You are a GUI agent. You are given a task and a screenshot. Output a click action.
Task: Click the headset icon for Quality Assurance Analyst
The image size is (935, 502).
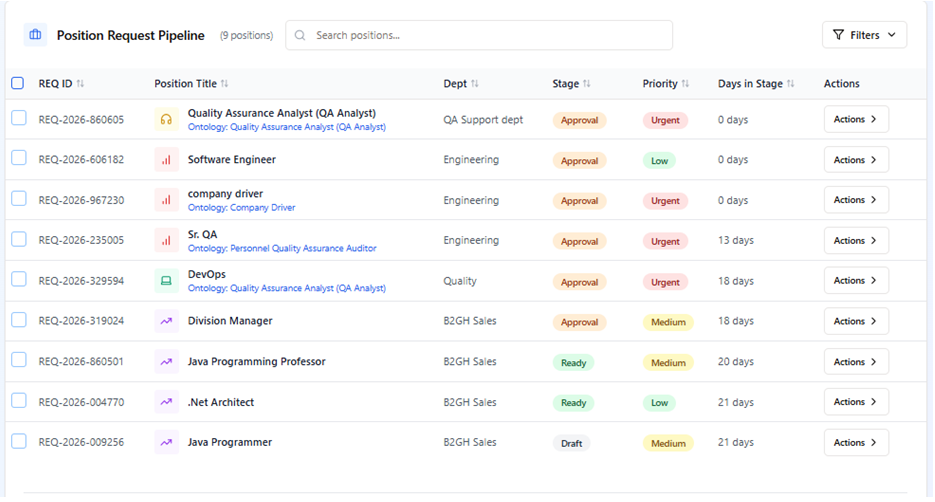click(x=166, y=120)
